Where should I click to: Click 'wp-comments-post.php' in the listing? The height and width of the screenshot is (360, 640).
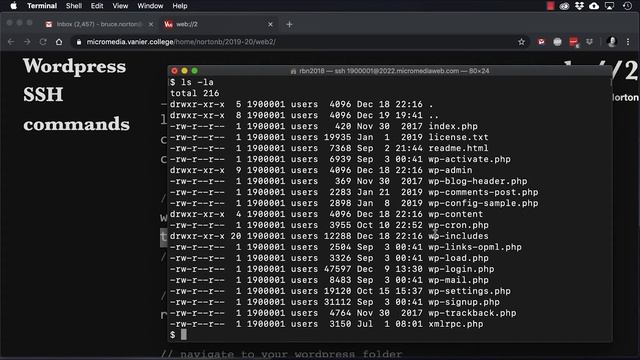click(483, 192)
